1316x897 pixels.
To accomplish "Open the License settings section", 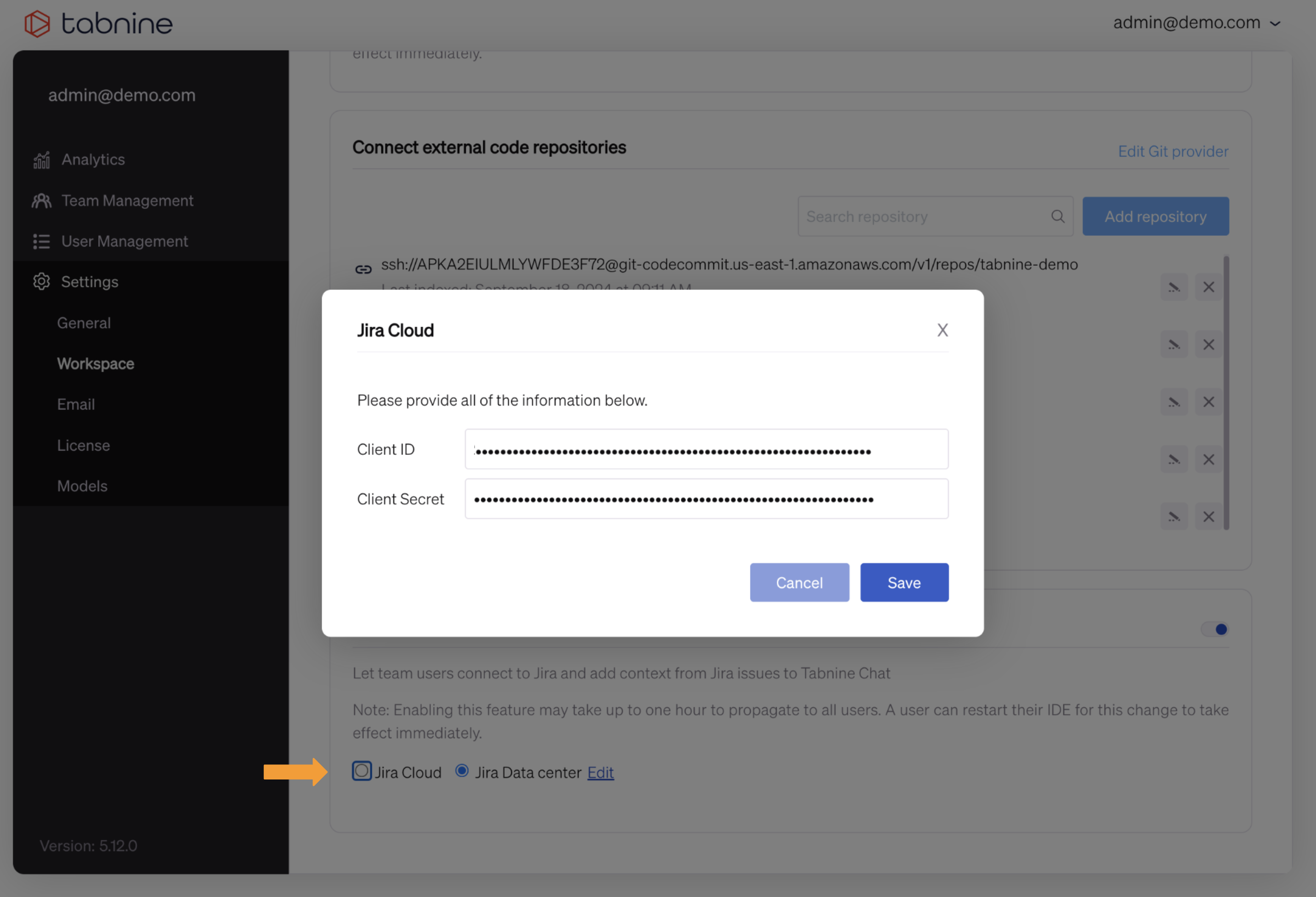I will pyautogui.click(x=83, y=445).
